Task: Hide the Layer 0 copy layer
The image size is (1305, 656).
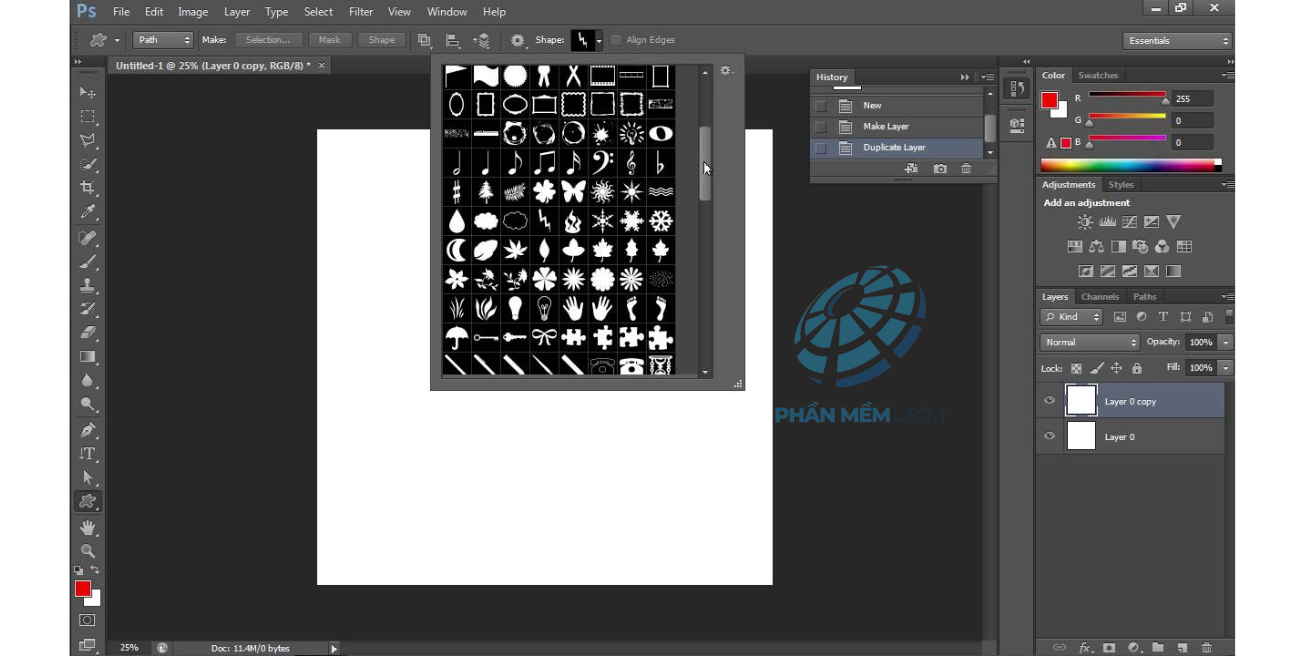Action: (1049, 401)
